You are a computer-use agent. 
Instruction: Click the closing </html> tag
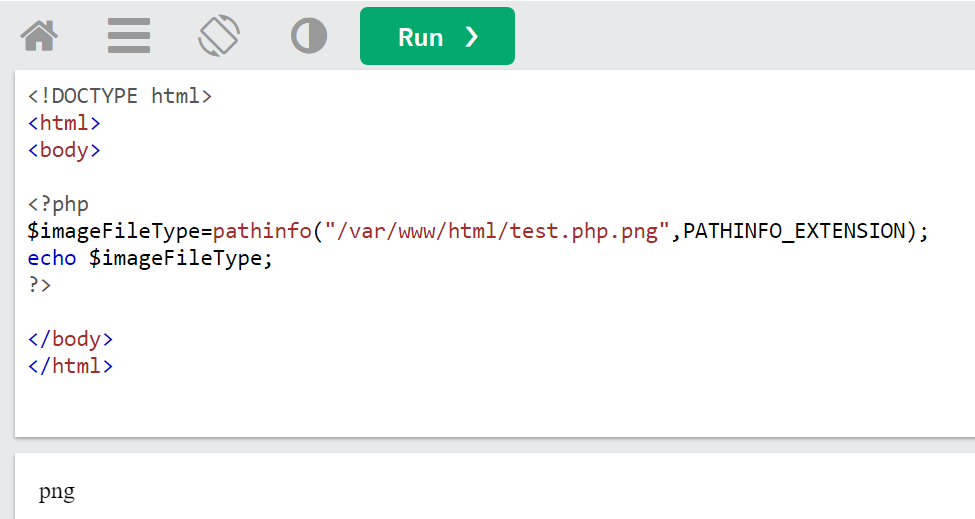tap(70, 366)
